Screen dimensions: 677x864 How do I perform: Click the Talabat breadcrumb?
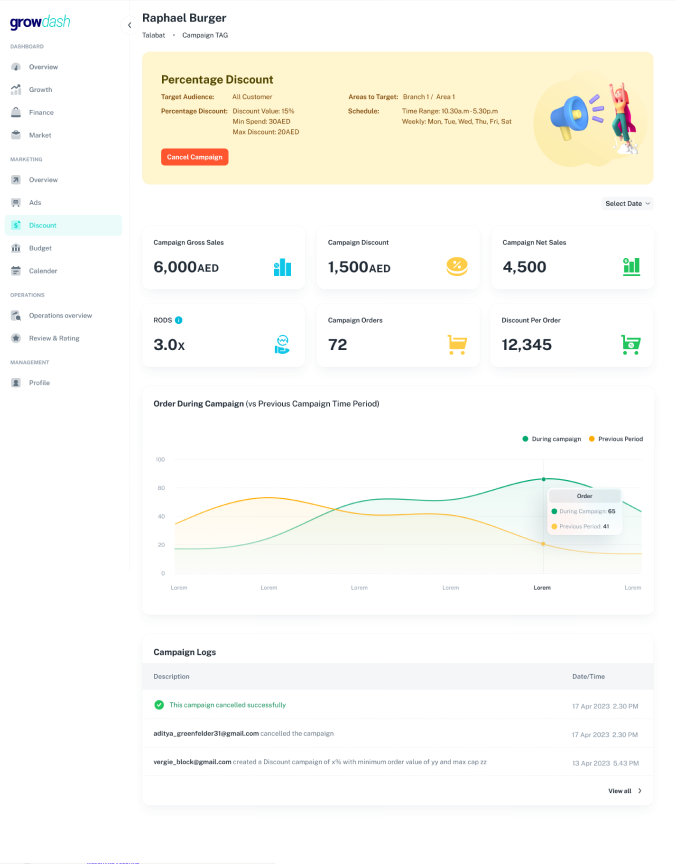pyautogui.click(x=154, y=35)
